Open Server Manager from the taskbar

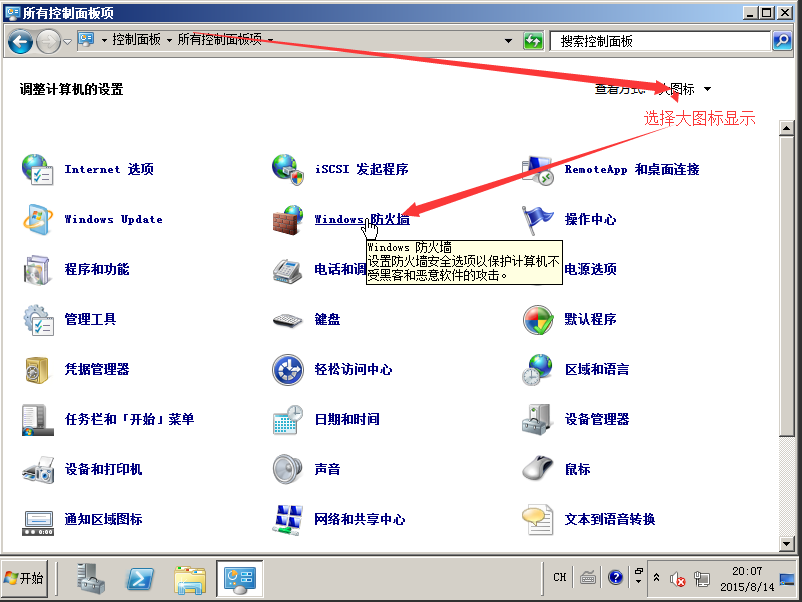coord(91,578)
